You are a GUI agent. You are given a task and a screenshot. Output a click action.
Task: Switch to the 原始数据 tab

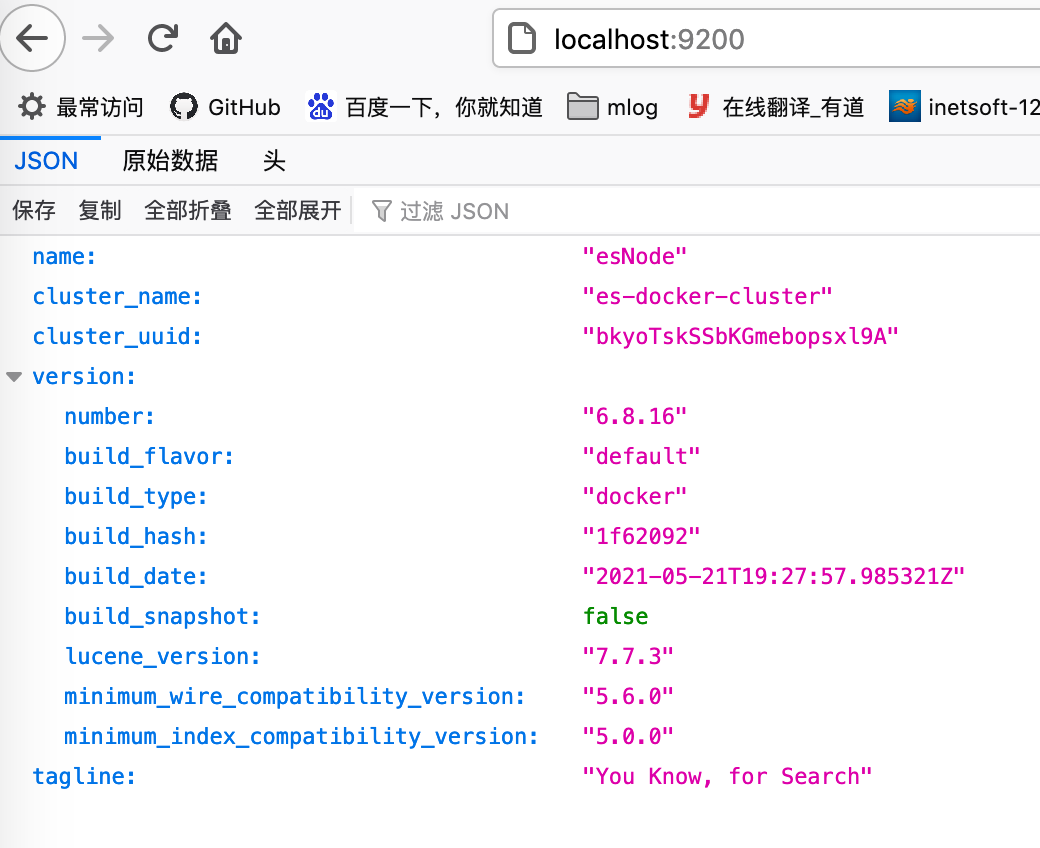click(x=170, y=161)
